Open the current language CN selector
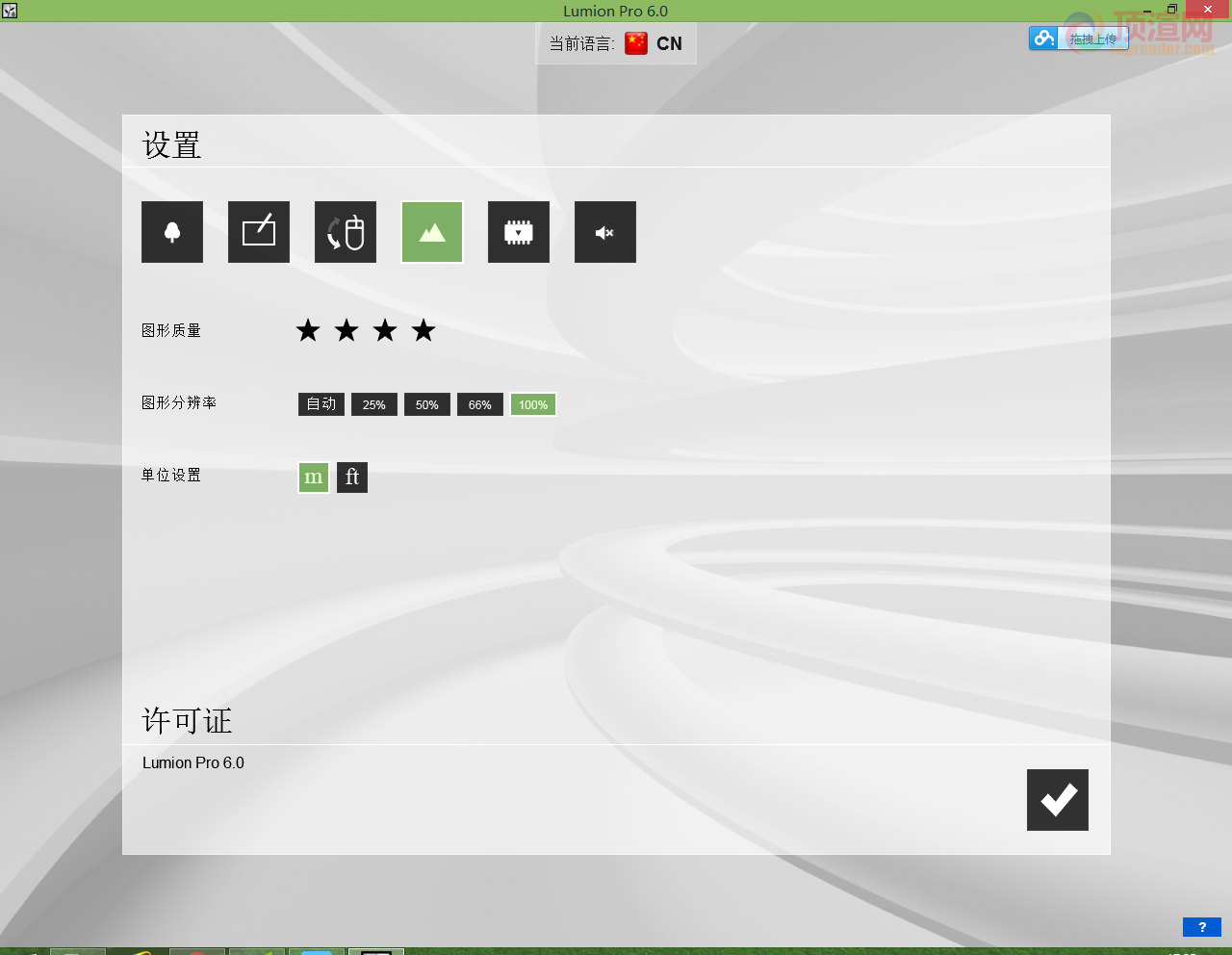Screen dimensions: 1232x955 [x=616, y=43]
